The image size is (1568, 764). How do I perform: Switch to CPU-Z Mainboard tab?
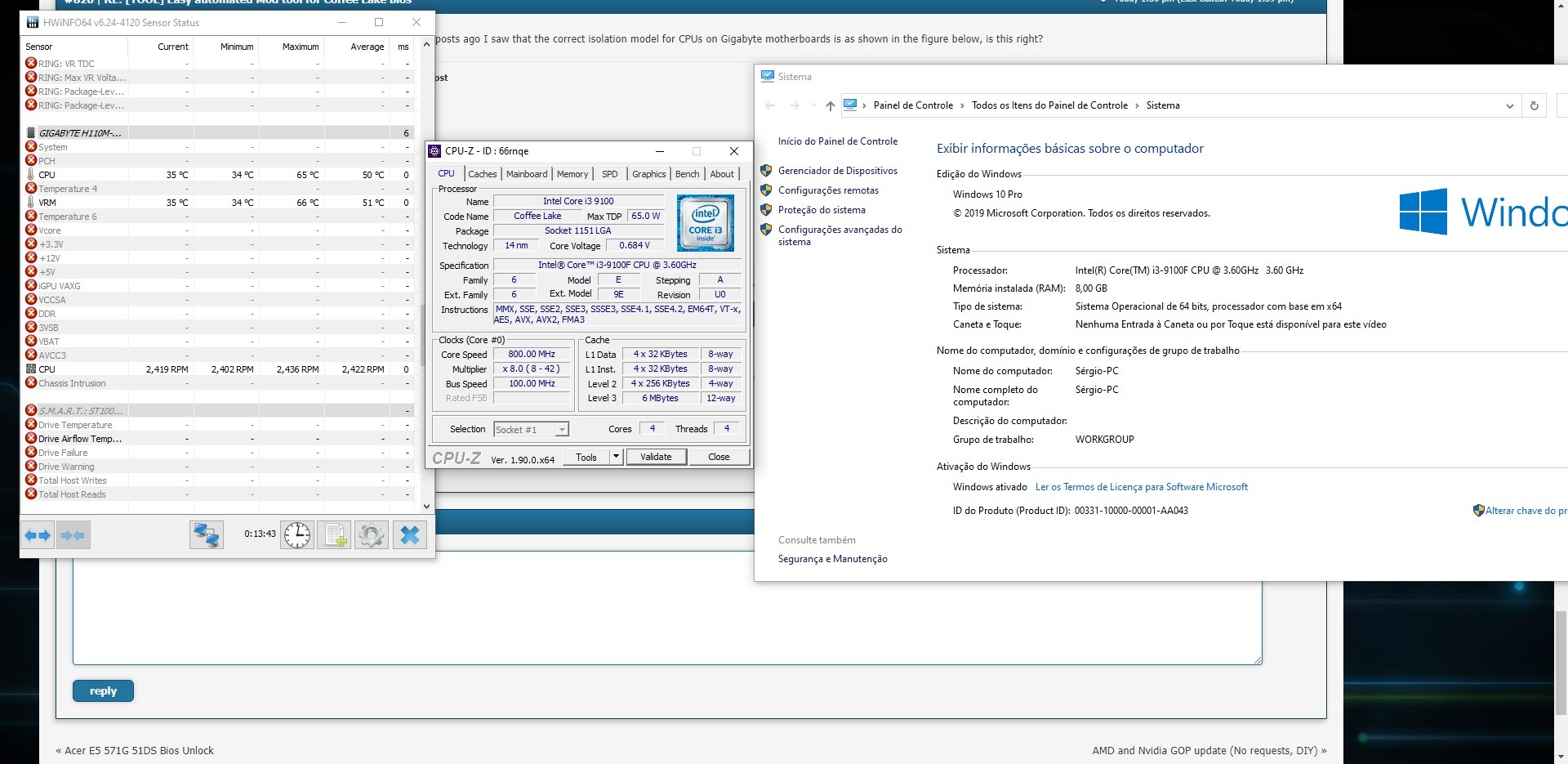527,174
